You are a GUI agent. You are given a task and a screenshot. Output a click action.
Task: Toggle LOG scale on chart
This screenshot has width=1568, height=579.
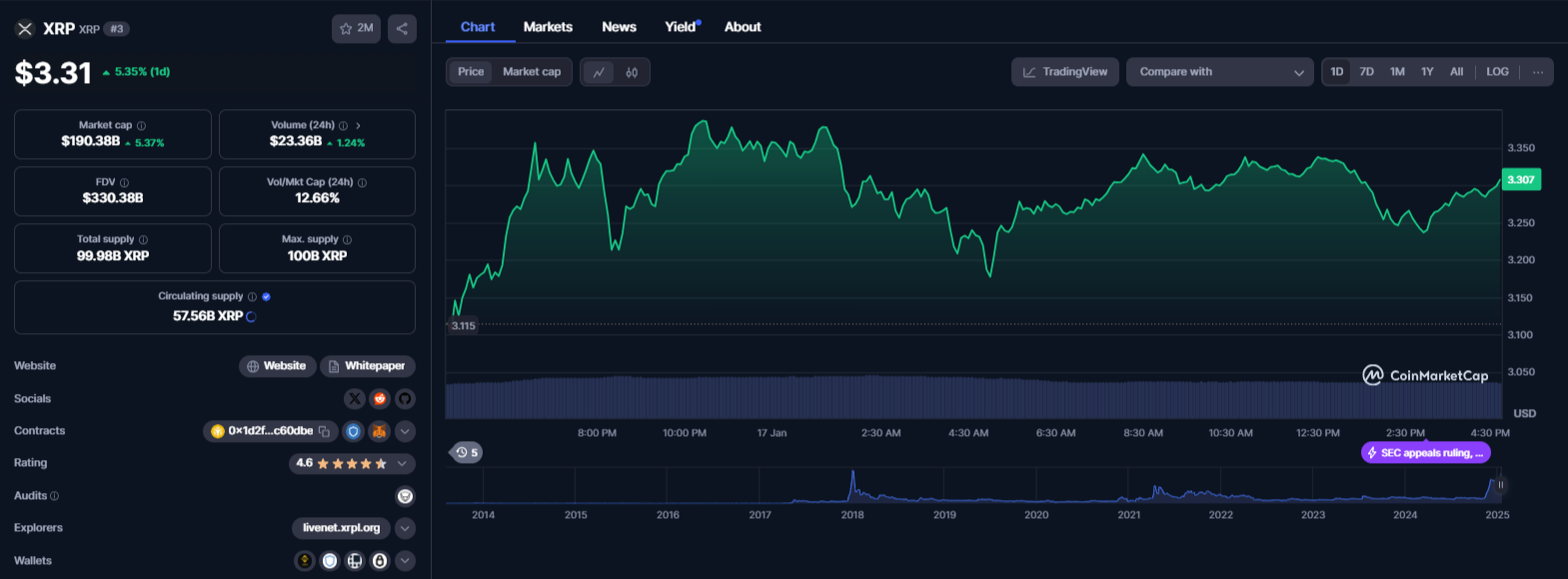pos(1497,72)
